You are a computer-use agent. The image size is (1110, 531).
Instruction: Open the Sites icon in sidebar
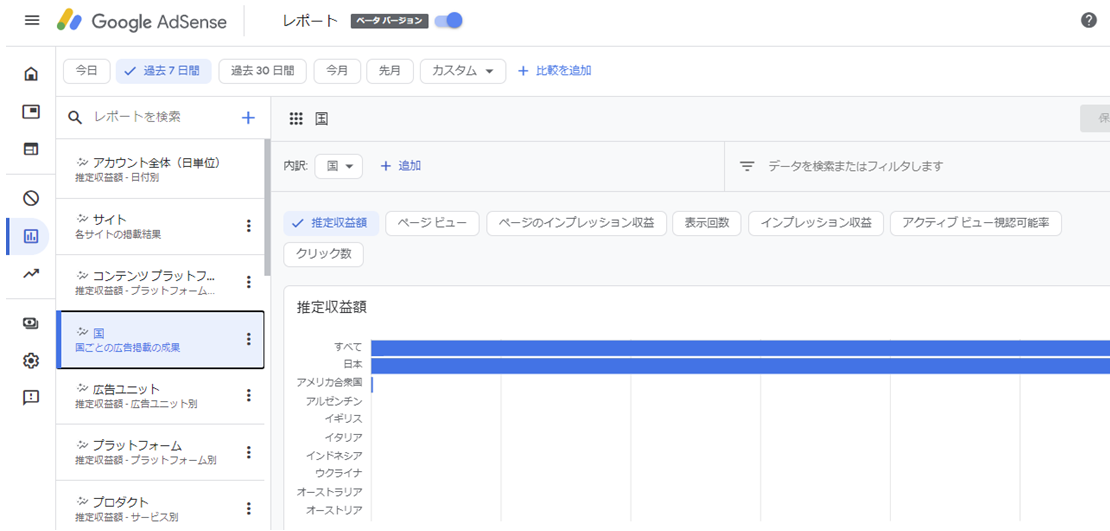tap(30, 149)
